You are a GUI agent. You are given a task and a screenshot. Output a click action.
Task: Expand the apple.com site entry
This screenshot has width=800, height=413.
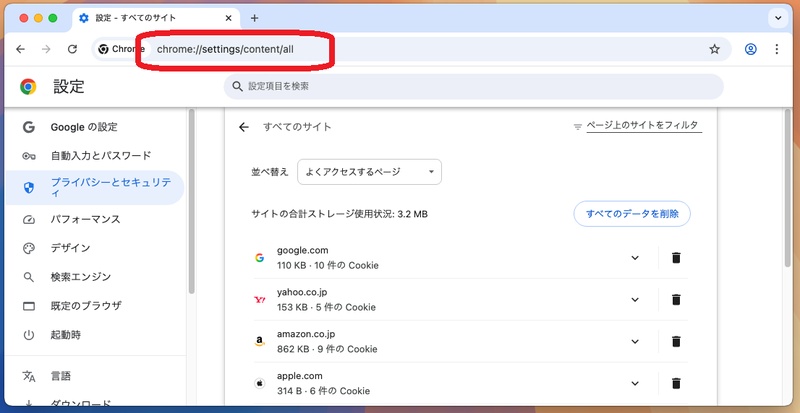(x=635, y=383)
